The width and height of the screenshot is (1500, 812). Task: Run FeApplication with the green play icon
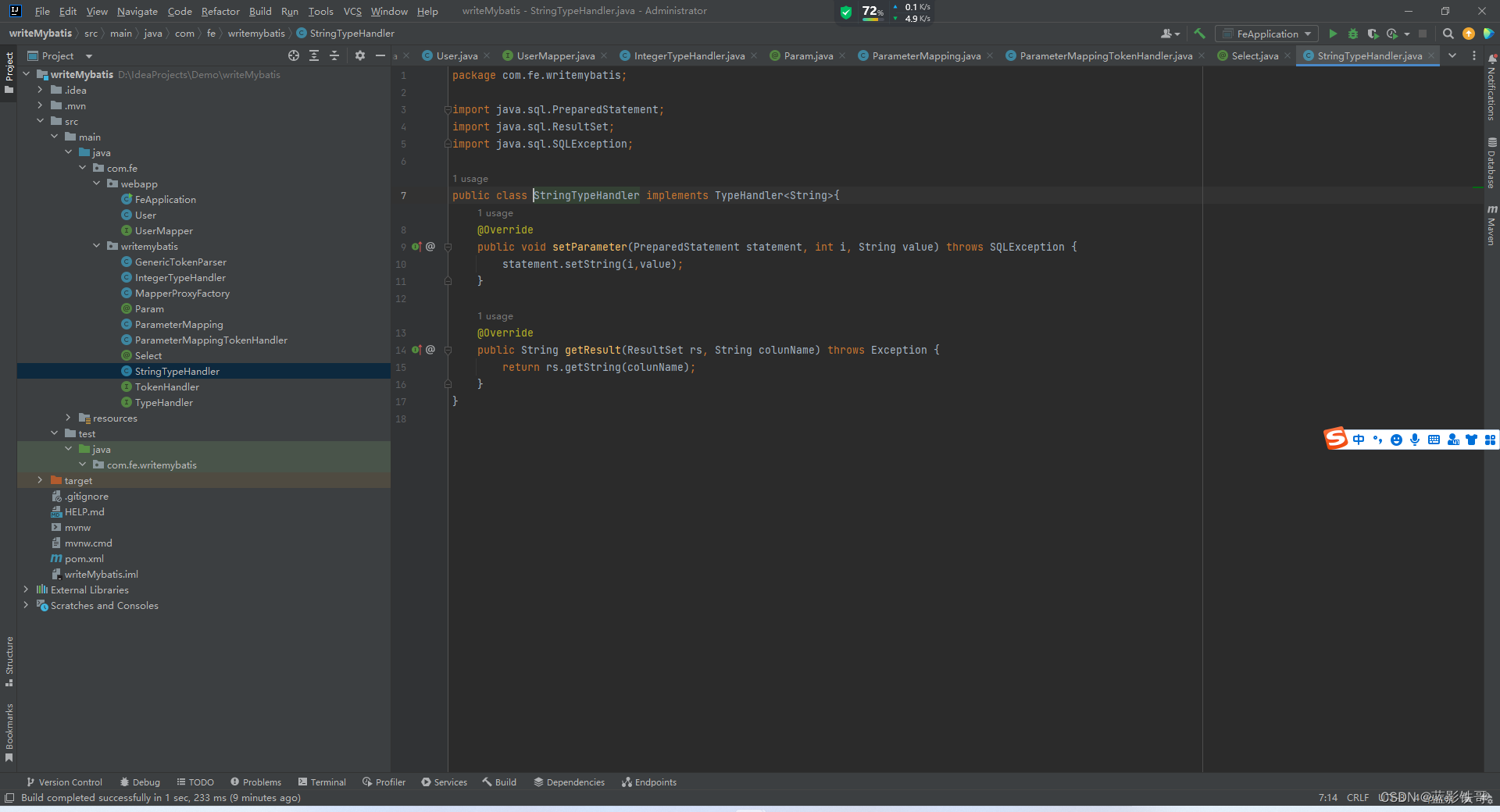1333,34
